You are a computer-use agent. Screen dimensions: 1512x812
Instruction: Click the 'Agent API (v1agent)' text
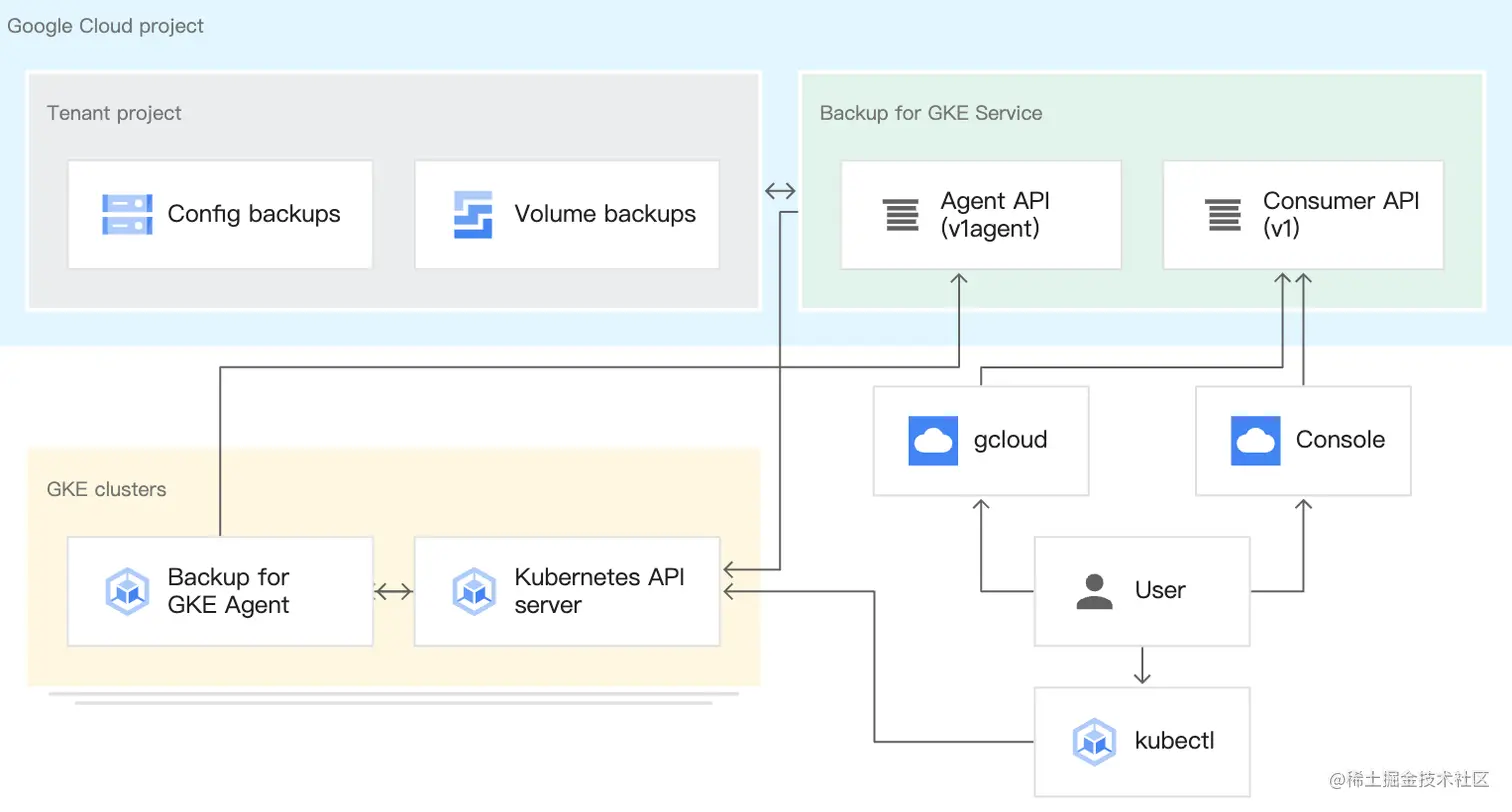(995, 214)
